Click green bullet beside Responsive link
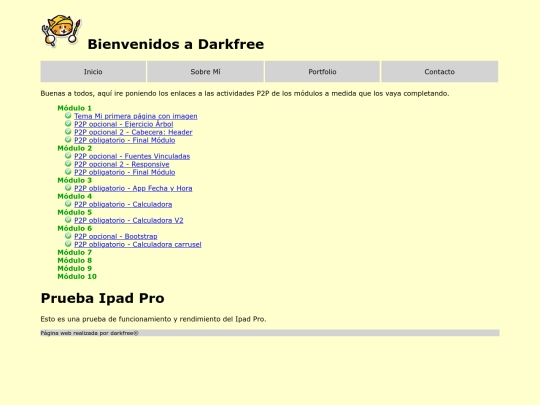The width and height of the screenshot is (540, 405). [68, 164]
